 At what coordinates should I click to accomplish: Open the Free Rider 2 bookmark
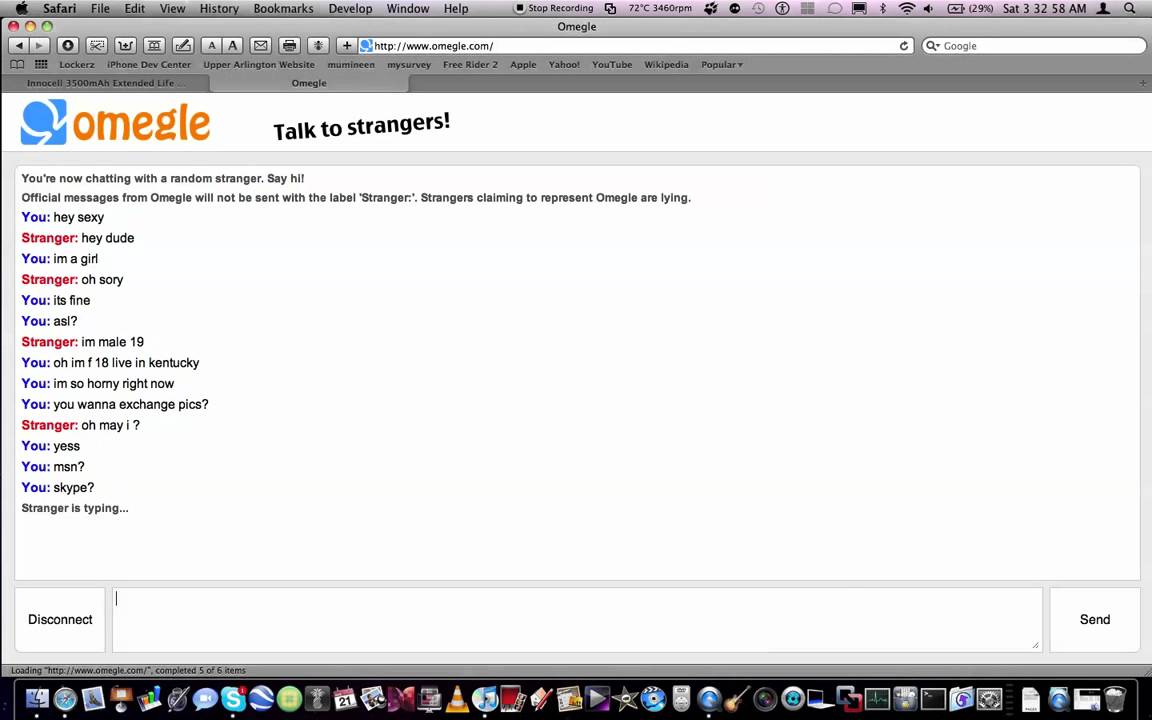[470, 65]
